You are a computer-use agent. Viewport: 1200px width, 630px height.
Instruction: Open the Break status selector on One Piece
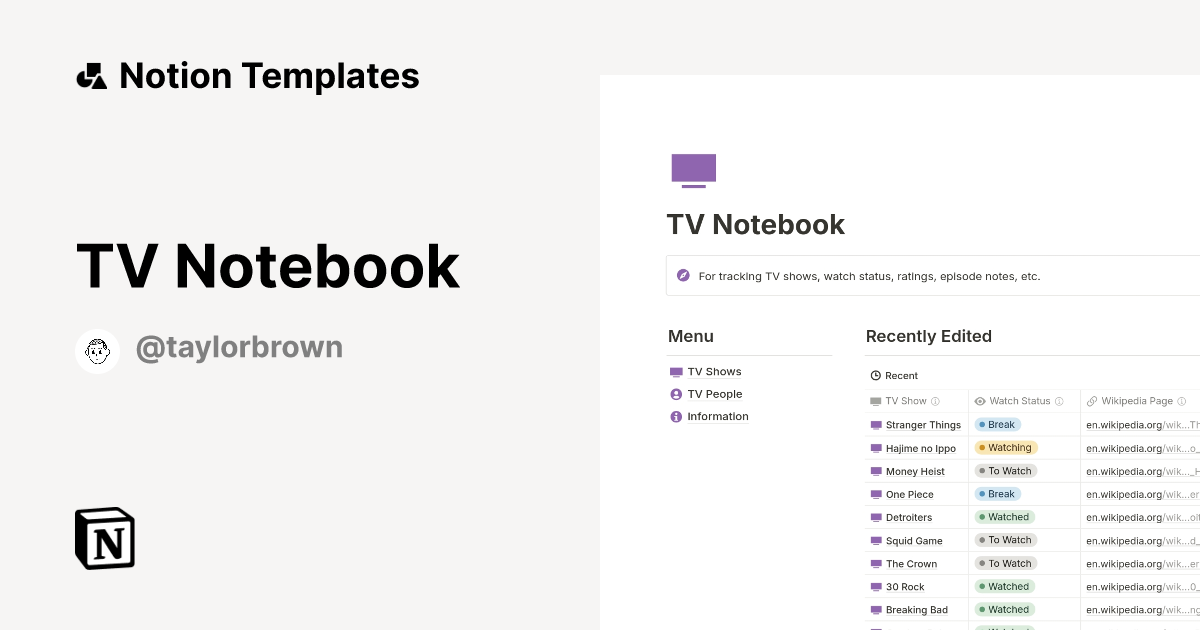(x=997, y=494)
